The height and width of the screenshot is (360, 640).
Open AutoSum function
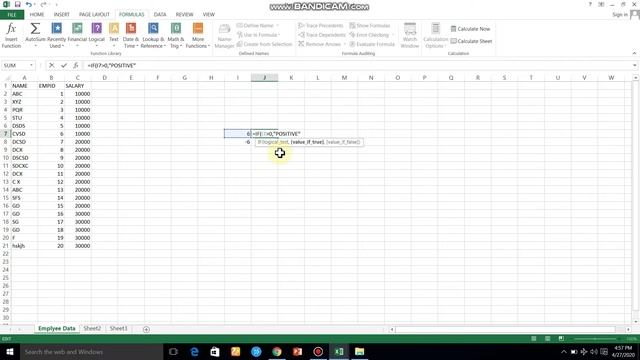pyautogui.click(x=35, y=35)
